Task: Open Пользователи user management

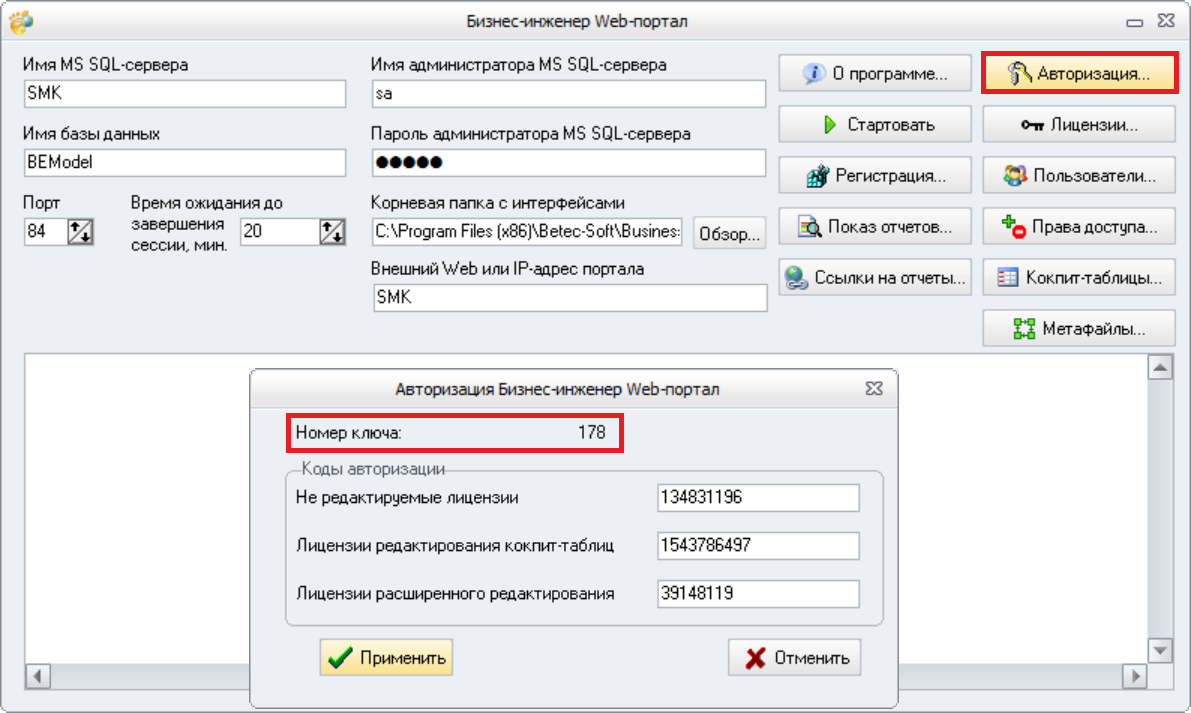Action: pos(1079,175)
